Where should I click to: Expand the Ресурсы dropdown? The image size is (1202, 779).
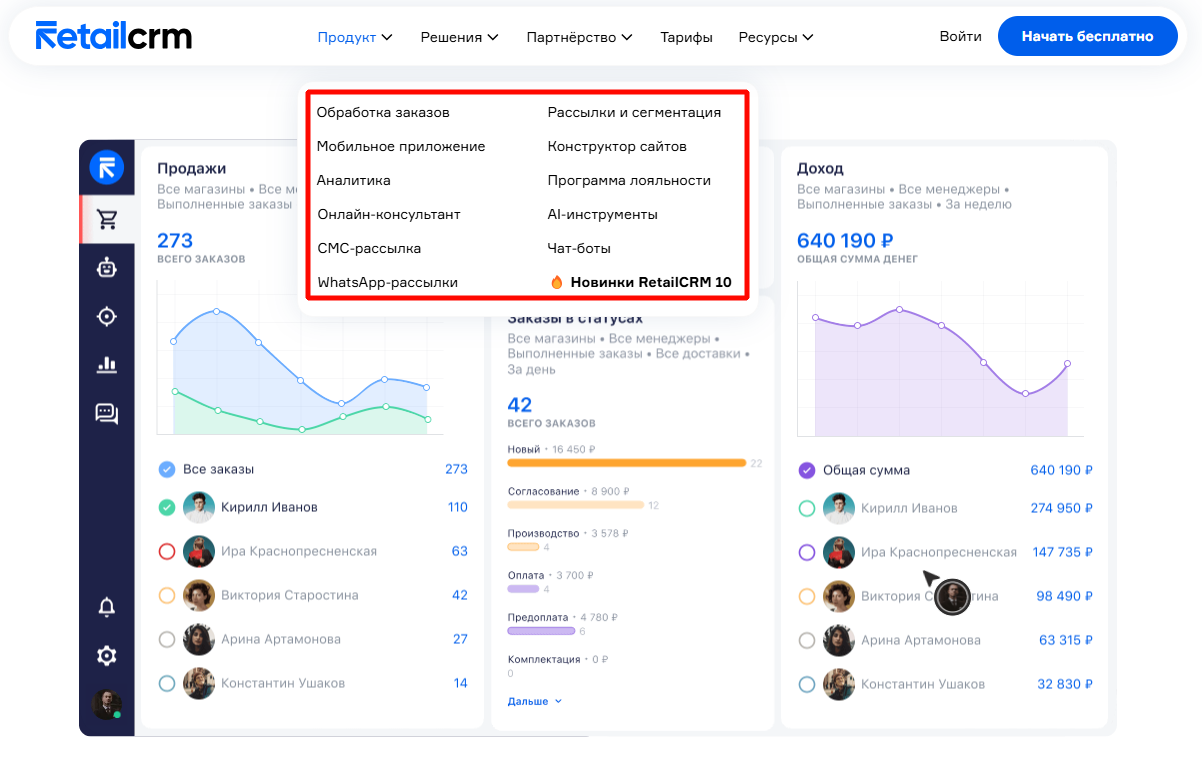tap(776, 37)
